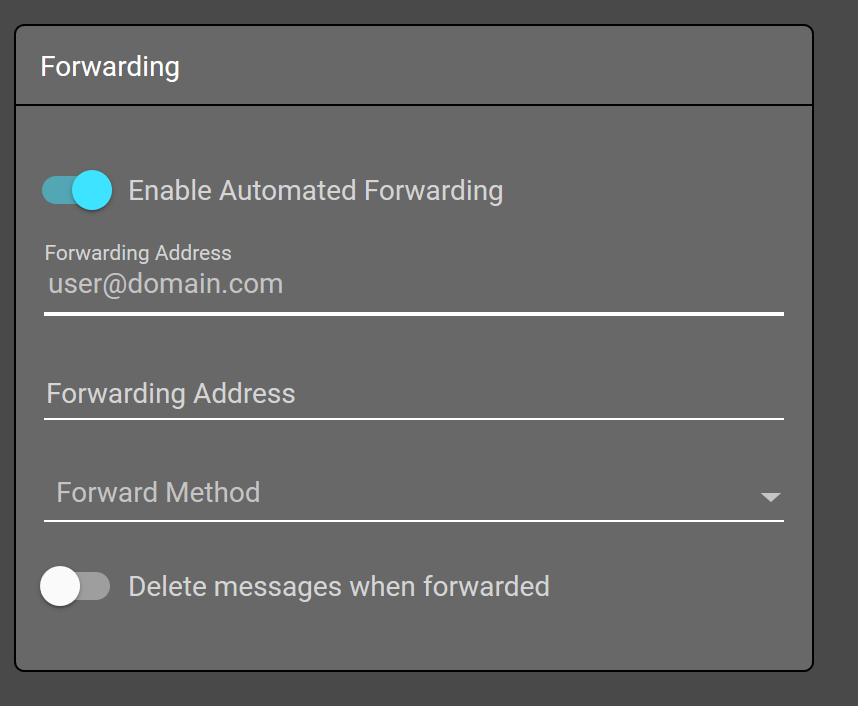Click the "Enable Automated Forwarding" label text

tap(315, 190)
